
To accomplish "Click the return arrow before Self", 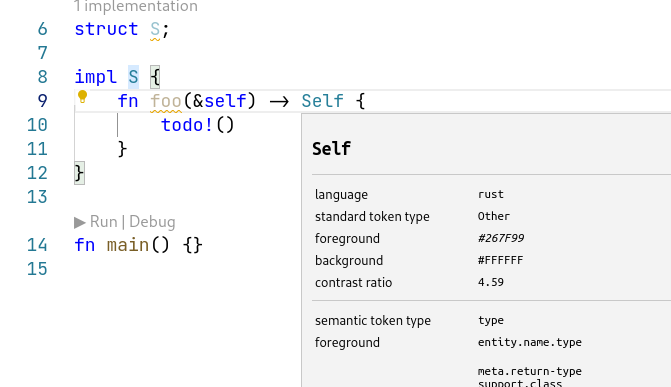I will coord(279,102).
